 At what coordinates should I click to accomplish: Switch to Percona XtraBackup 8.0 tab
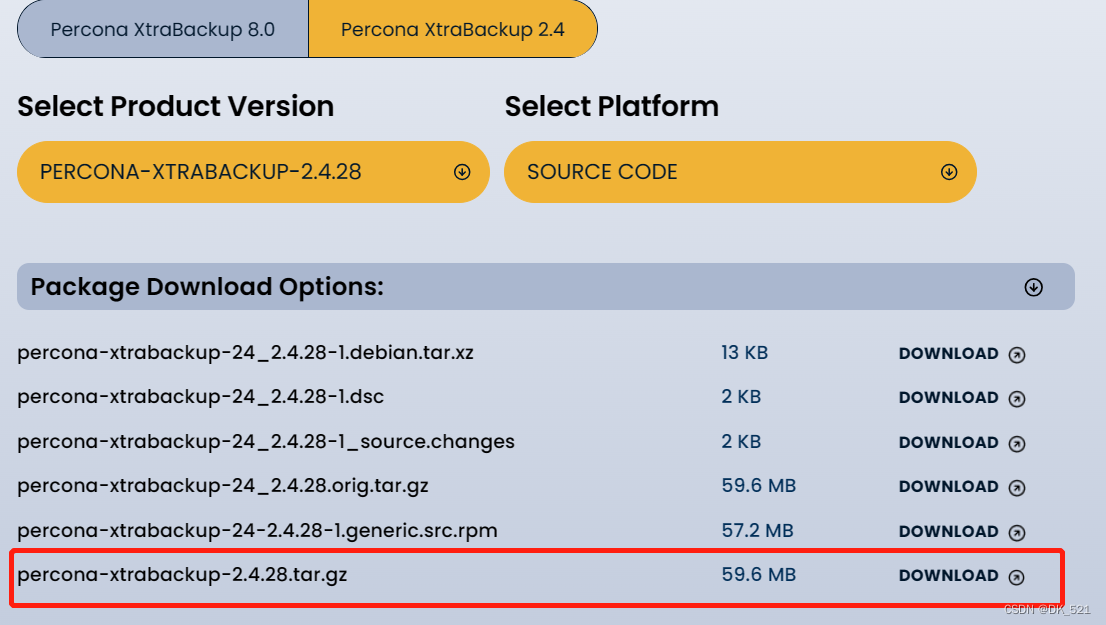tap(163, 29)
